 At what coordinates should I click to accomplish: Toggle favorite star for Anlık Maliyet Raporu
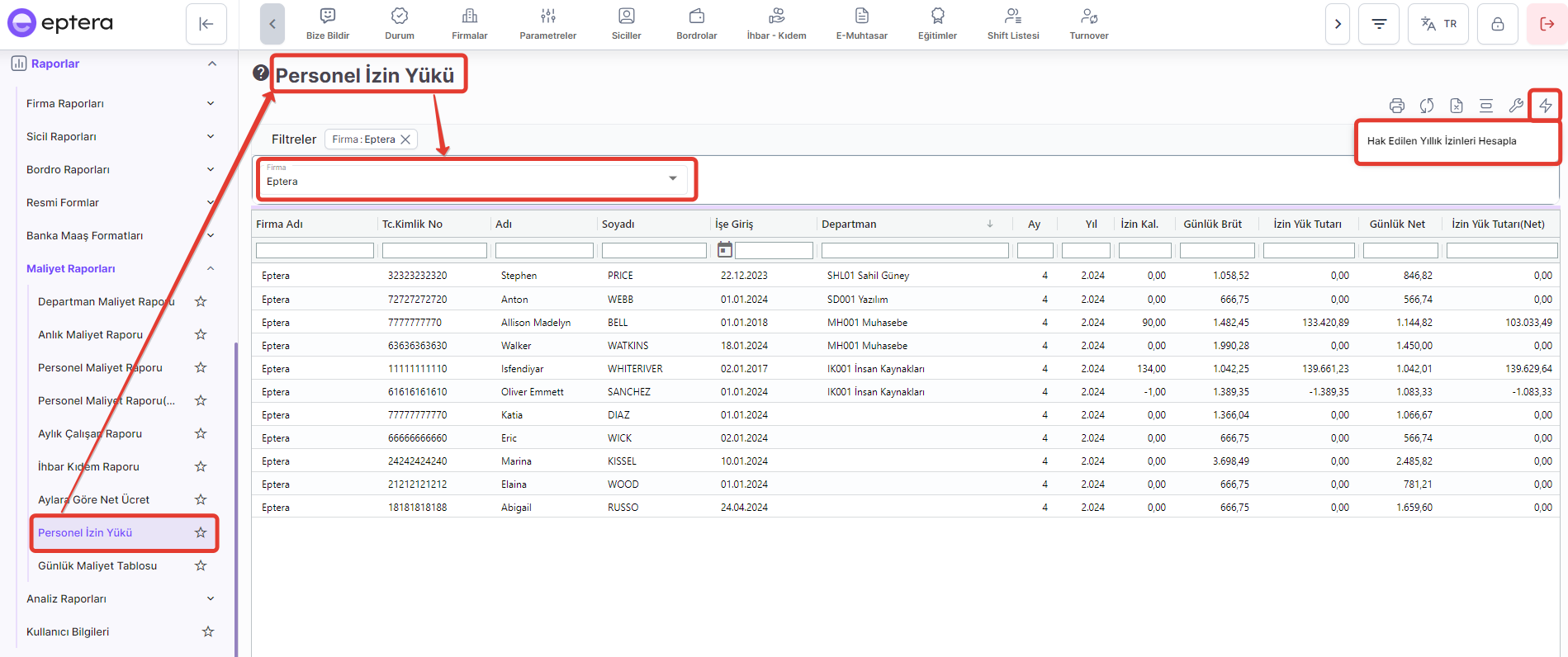pyautogui.click(x=201, y=334)
